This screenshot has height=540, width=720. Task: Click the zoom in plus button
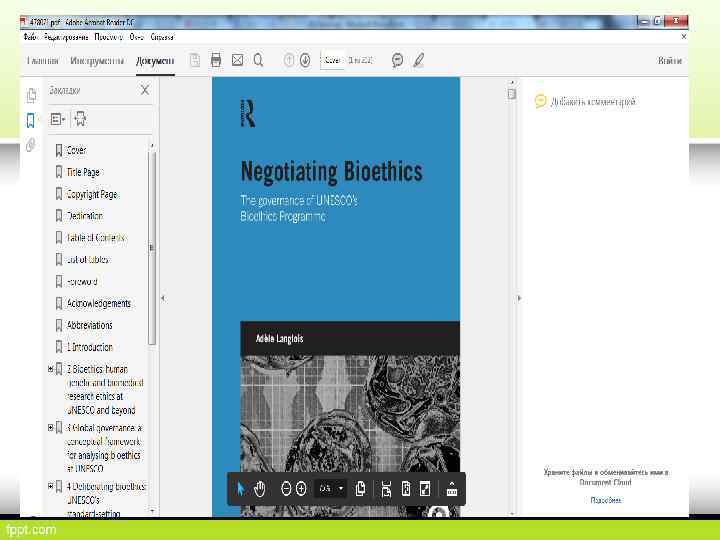click(x=301, y=489)
